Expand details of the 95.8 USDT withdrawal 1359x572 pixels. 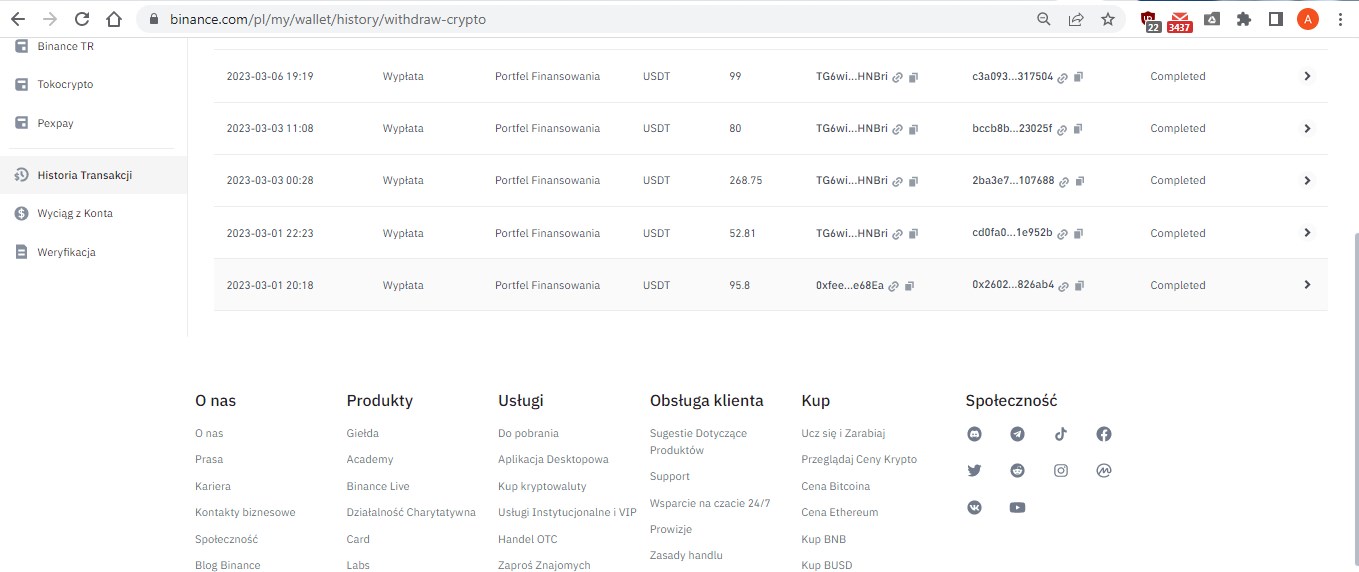tap(1306, 285)
